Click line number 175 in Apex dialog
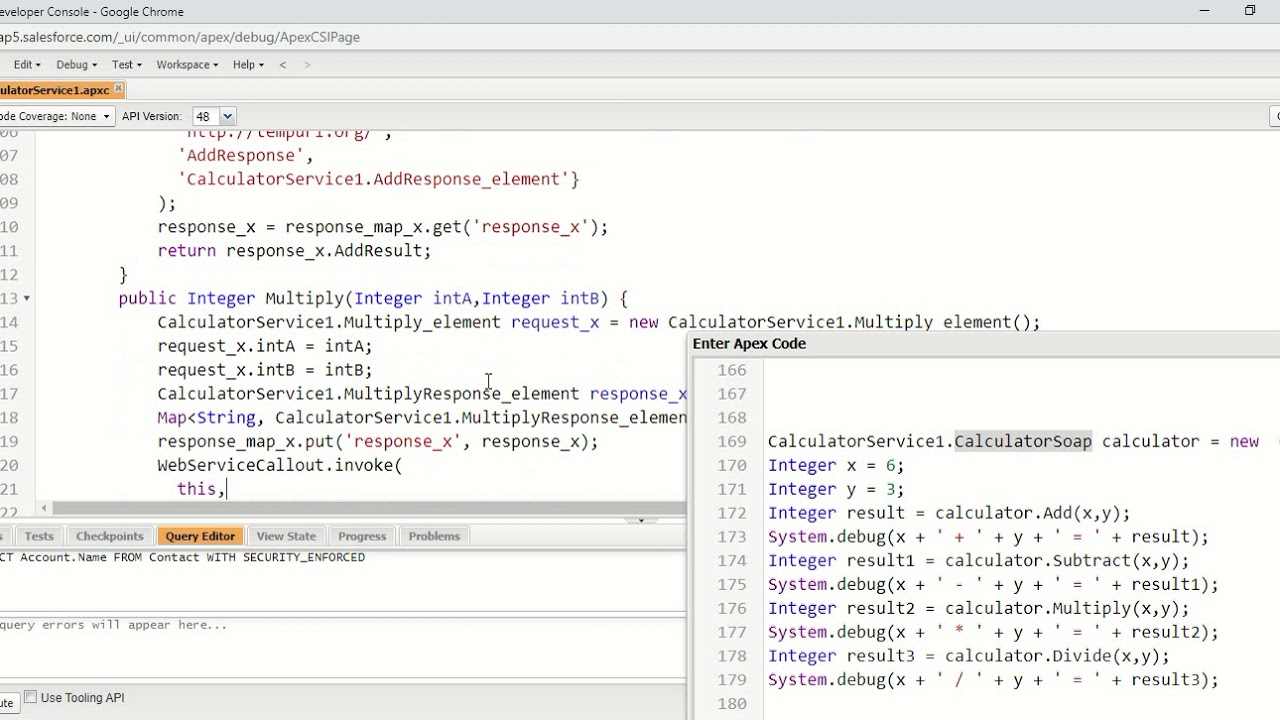Viewport: 1280px width, 720px height. pos(732,585)
